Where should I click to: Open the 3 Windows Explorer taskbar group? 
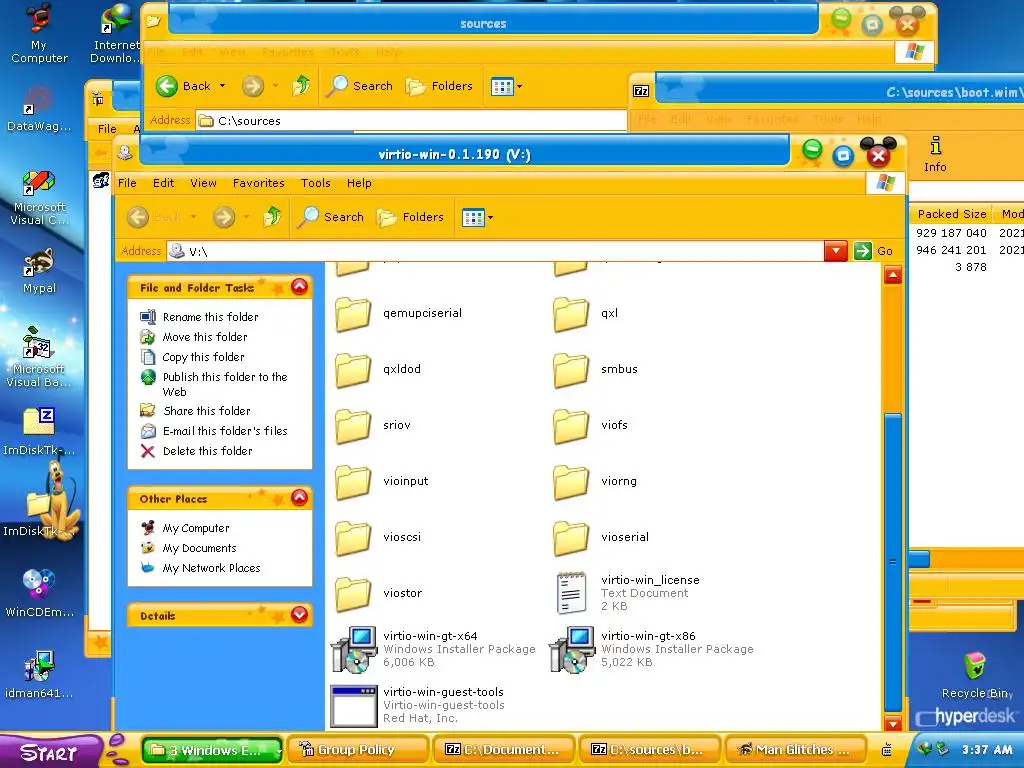coord(212,750)
